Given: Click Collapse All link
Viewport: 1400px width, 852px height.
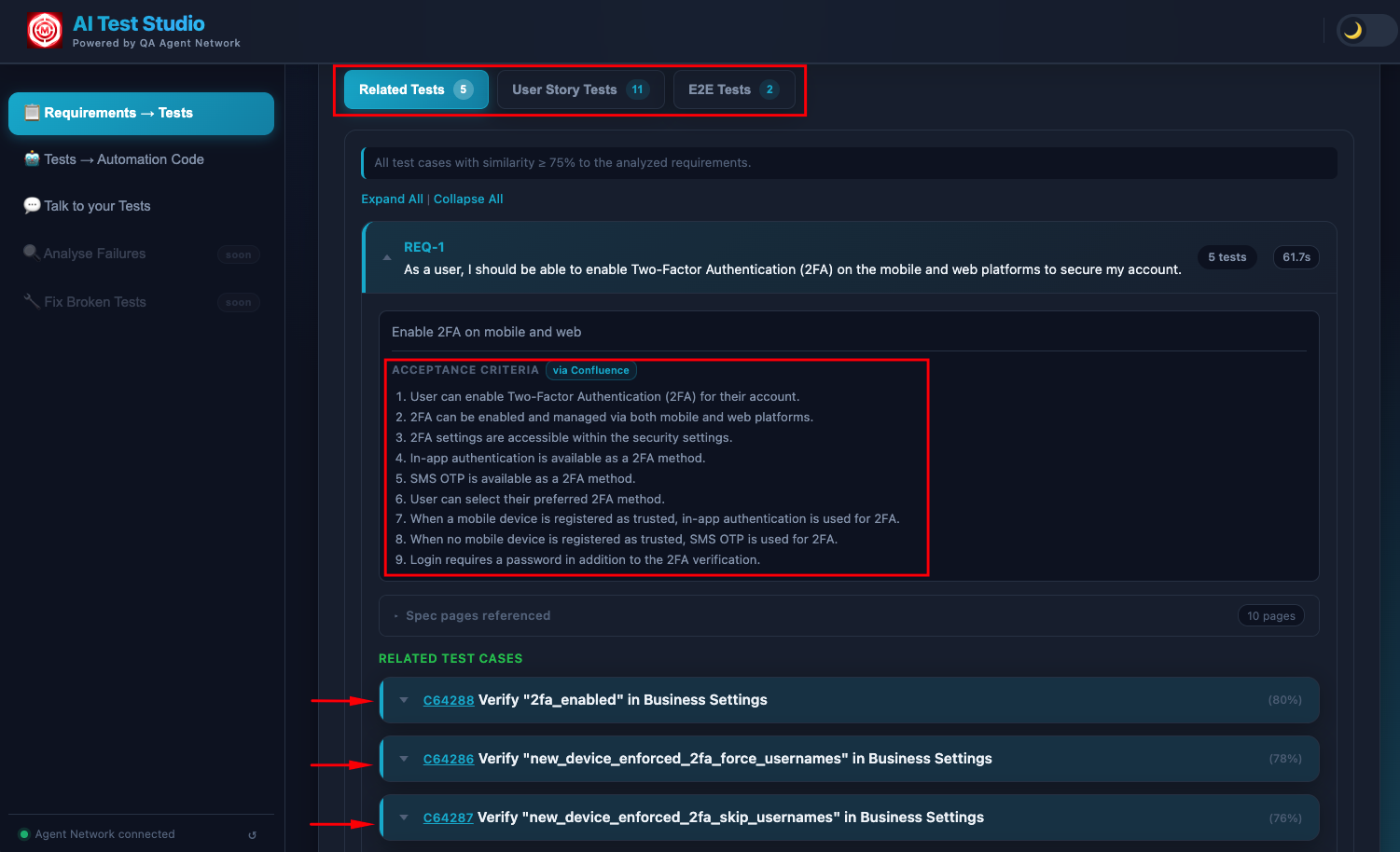Looking at the screenshot, I should 468,199.
